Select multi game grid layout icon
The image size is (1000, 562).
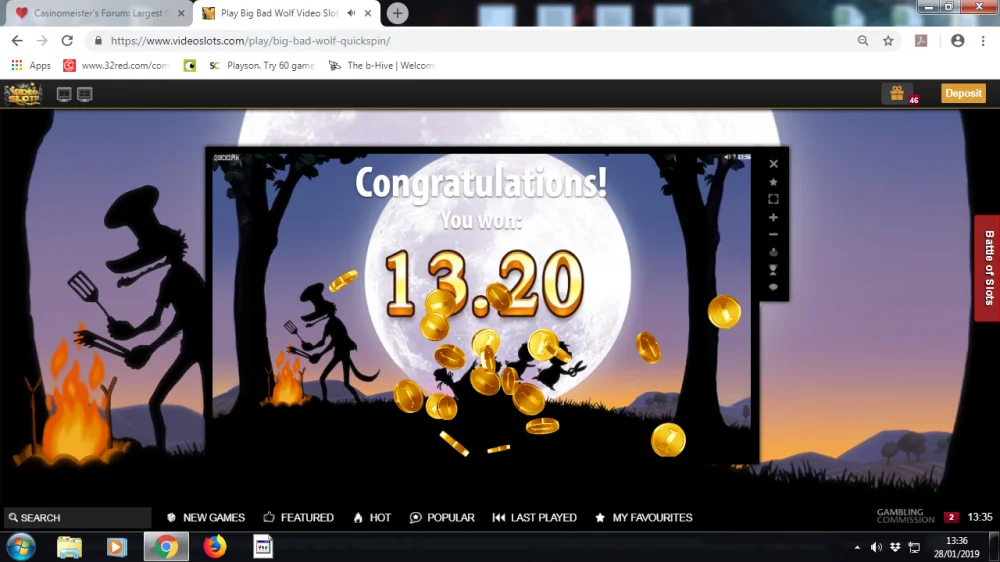[x=85, y=94]
